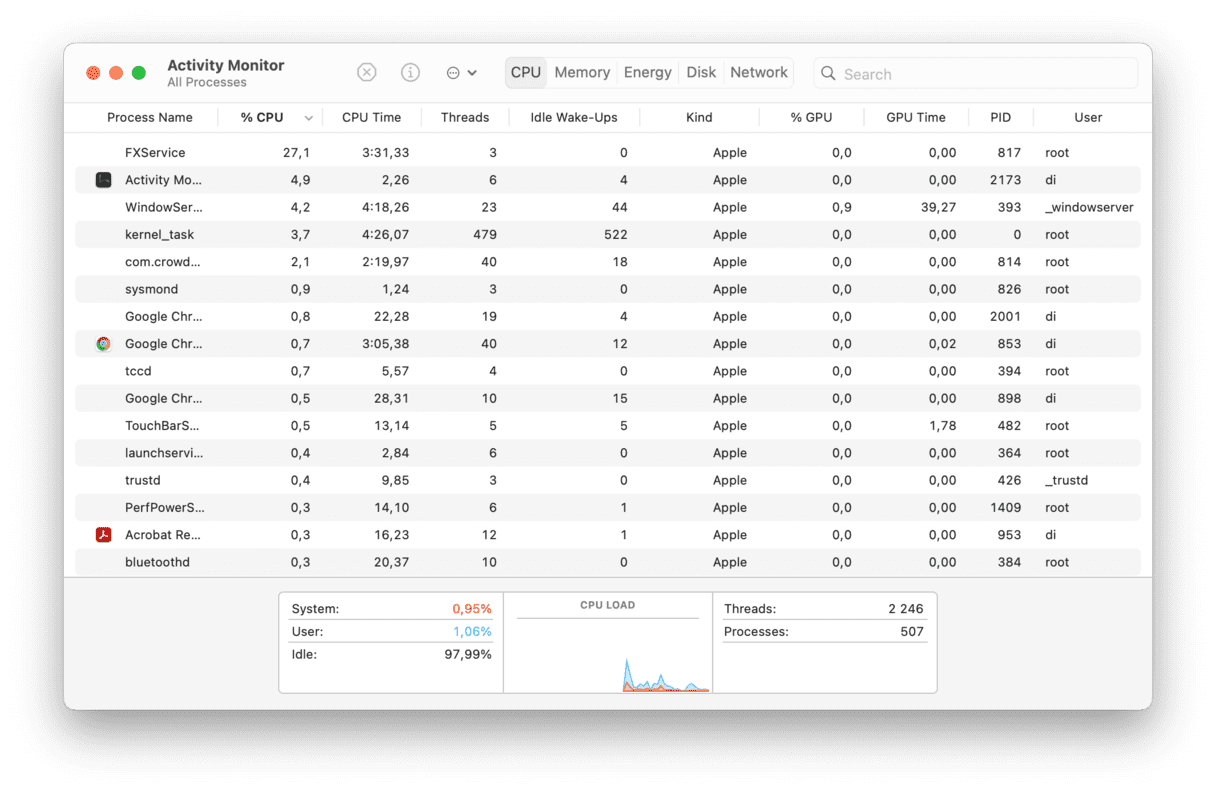Click the search magnifier icon
The image size is (1216, 794).
(x=828, y=73)
